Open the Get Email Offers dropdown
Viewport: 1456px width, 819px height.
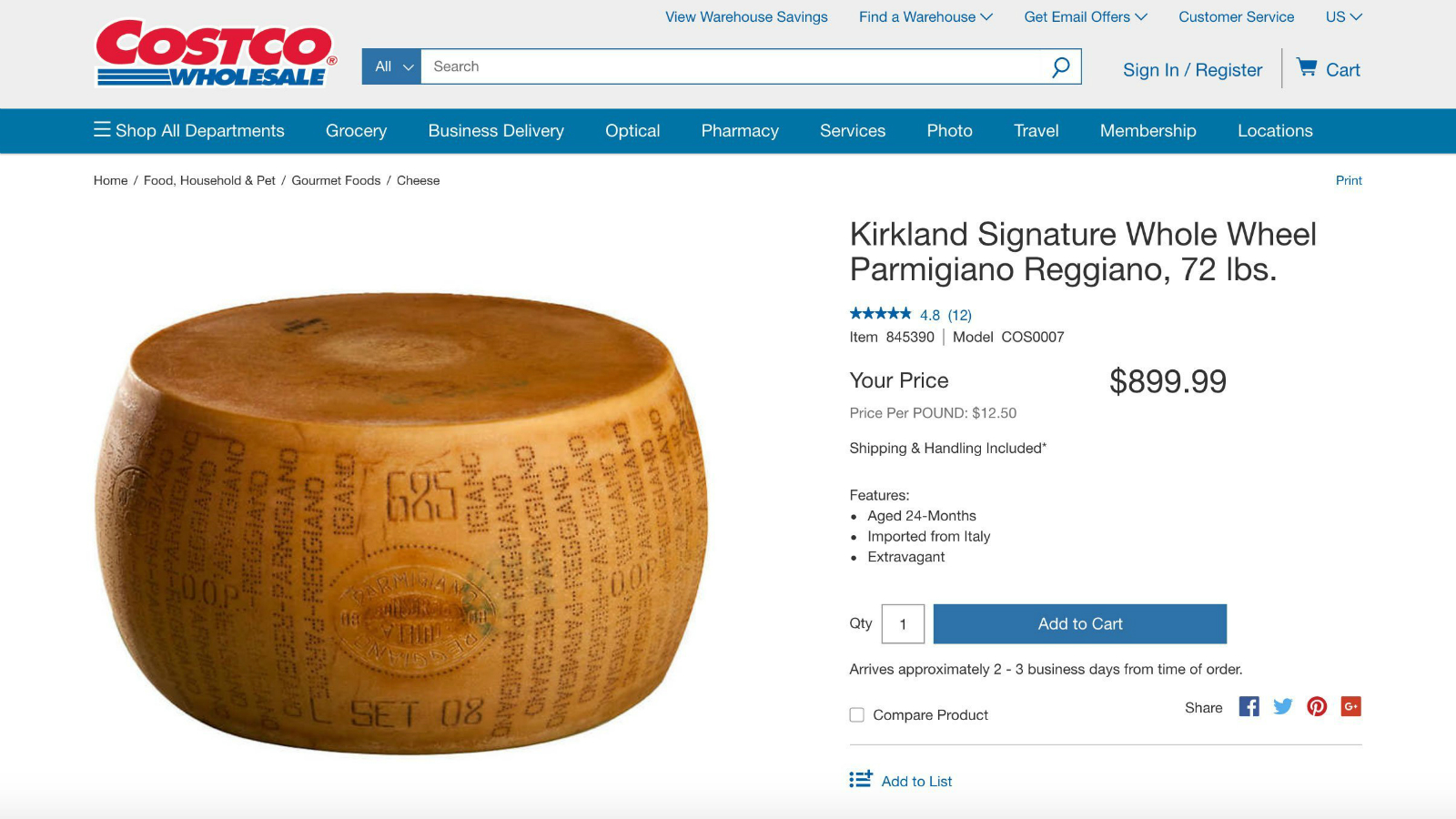[1086, 16]
